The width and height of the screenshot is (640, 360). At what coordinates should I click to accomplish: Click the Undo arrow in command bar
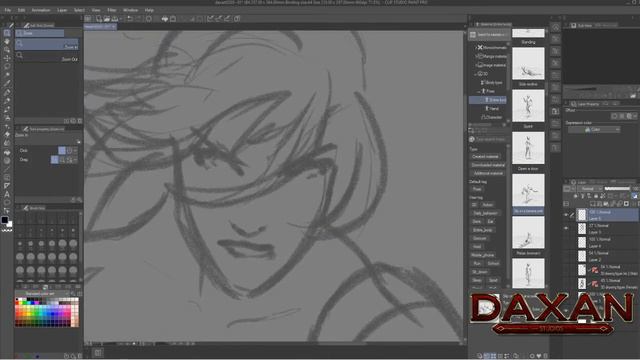click(130, 19)
